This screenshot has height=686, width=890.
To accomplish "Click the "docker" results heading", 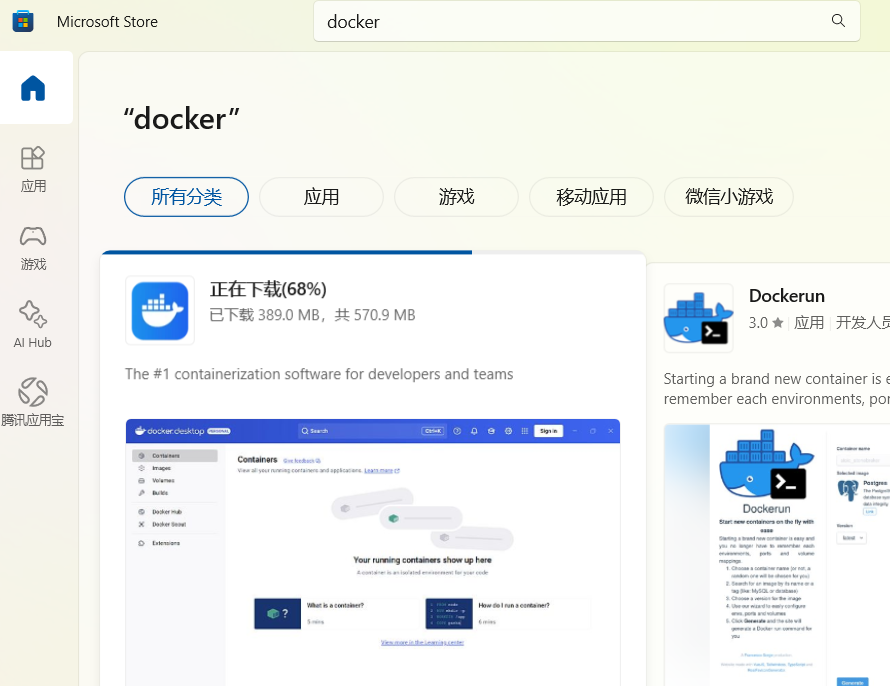I will (182, 119).
